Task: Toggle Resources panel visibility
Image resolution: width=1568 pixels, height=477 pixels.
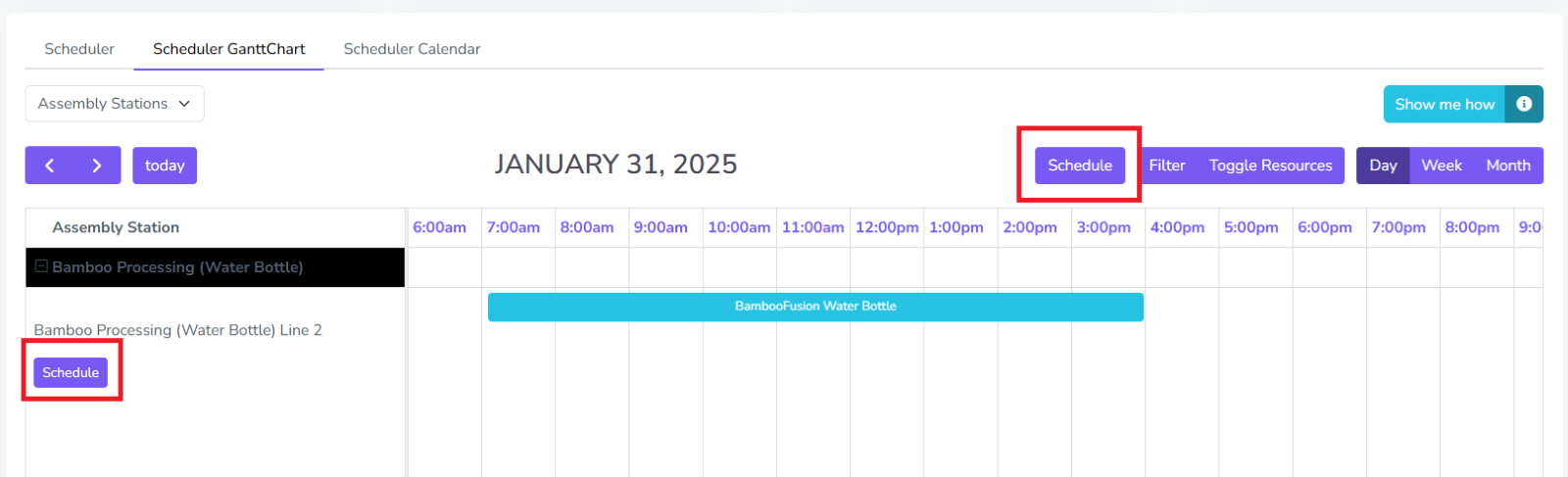Action: (x=1270, y=166)
